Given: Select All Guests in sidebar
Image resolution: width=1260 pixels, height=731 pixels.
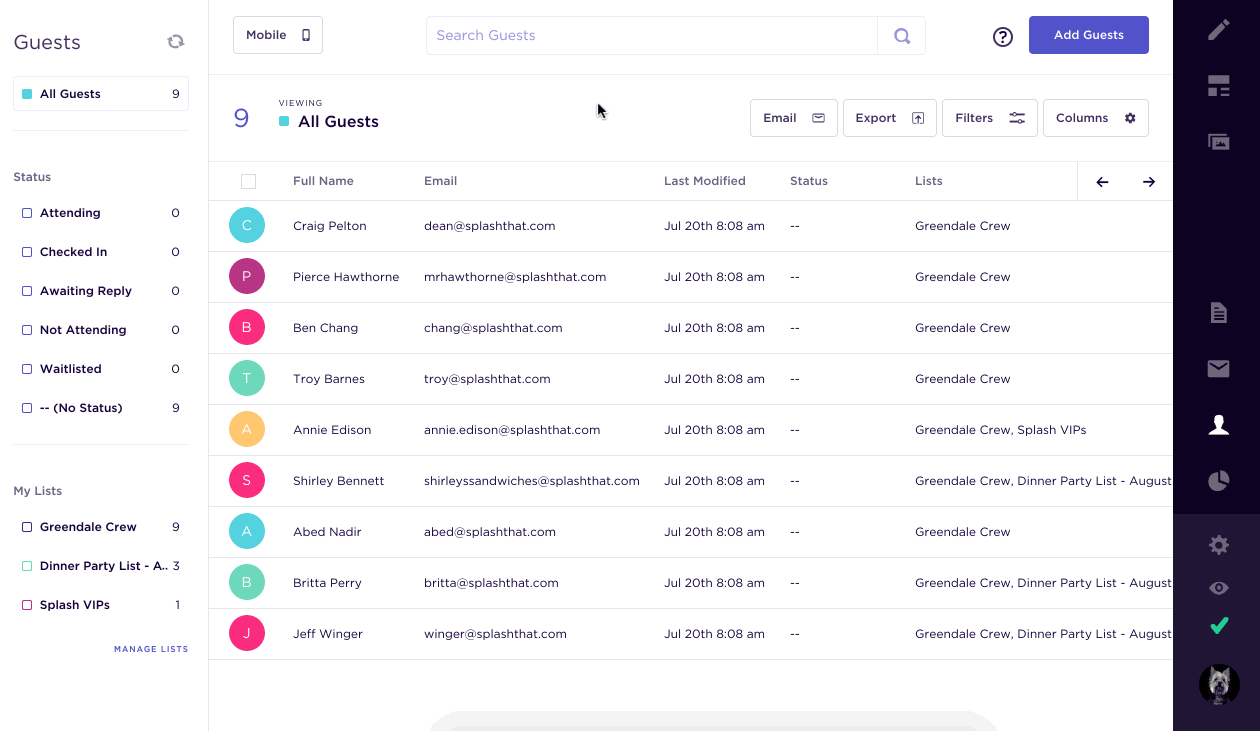Looking at the screenshot, I should 101,94.
